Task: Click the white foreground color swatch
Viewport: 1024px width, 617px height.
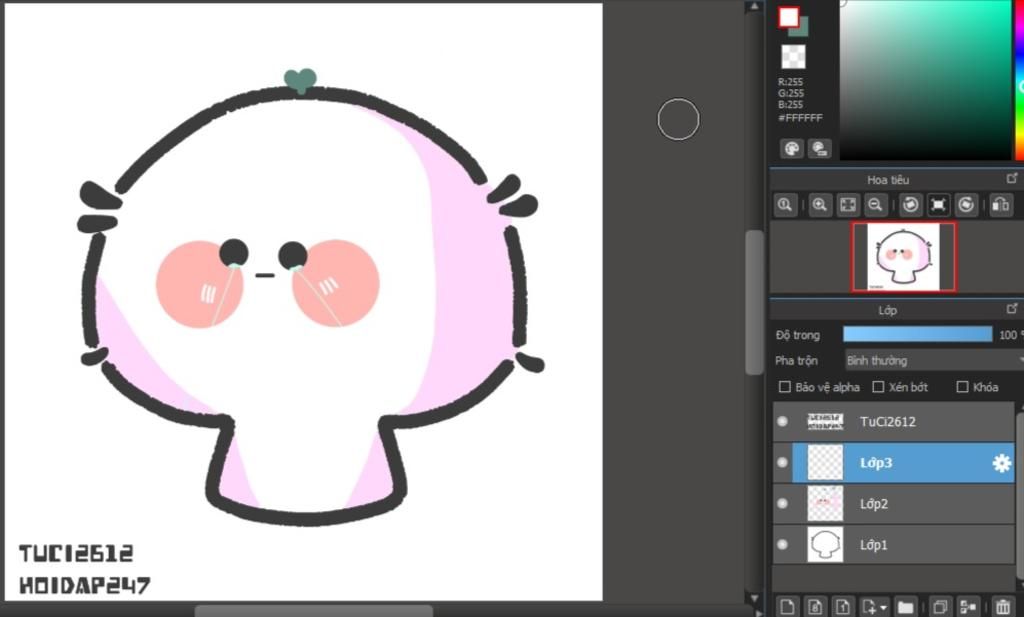Action: pyautogui.click(x=788, y=17)
